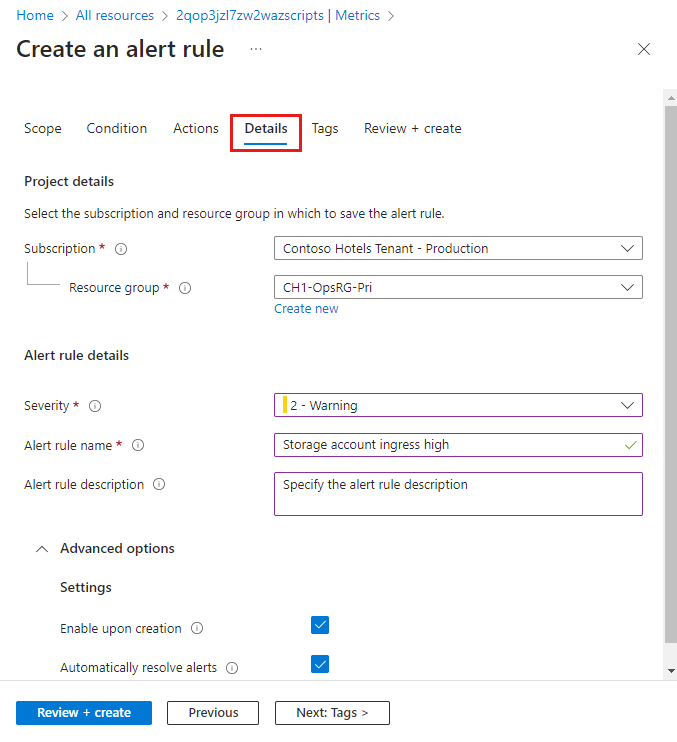The width and height of the screenshot is (677, 742).
Task: Go to the Actions tab
Action: 195,128
